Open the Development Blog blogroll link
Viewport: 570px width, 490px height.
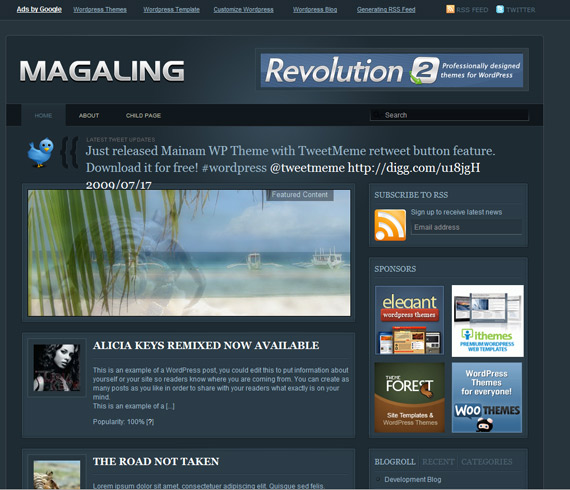(x=413, y=479)
